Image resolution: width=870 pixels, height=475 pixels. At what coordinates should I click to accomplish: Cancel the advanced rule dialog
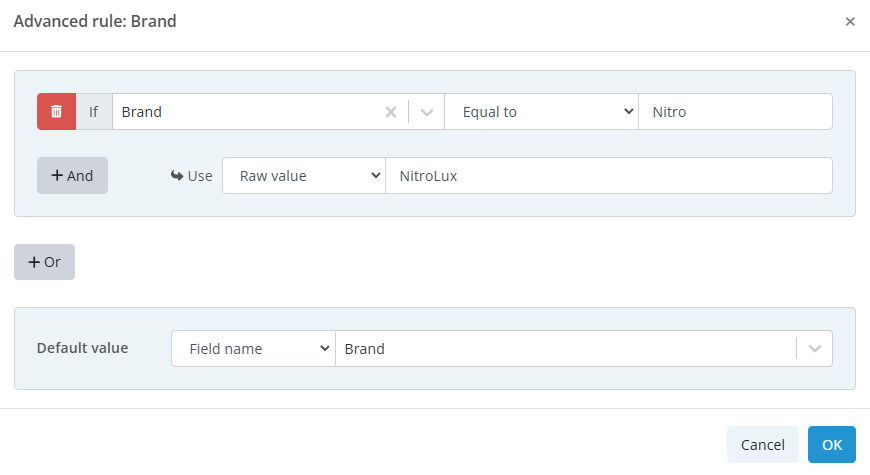coord(762,444)
